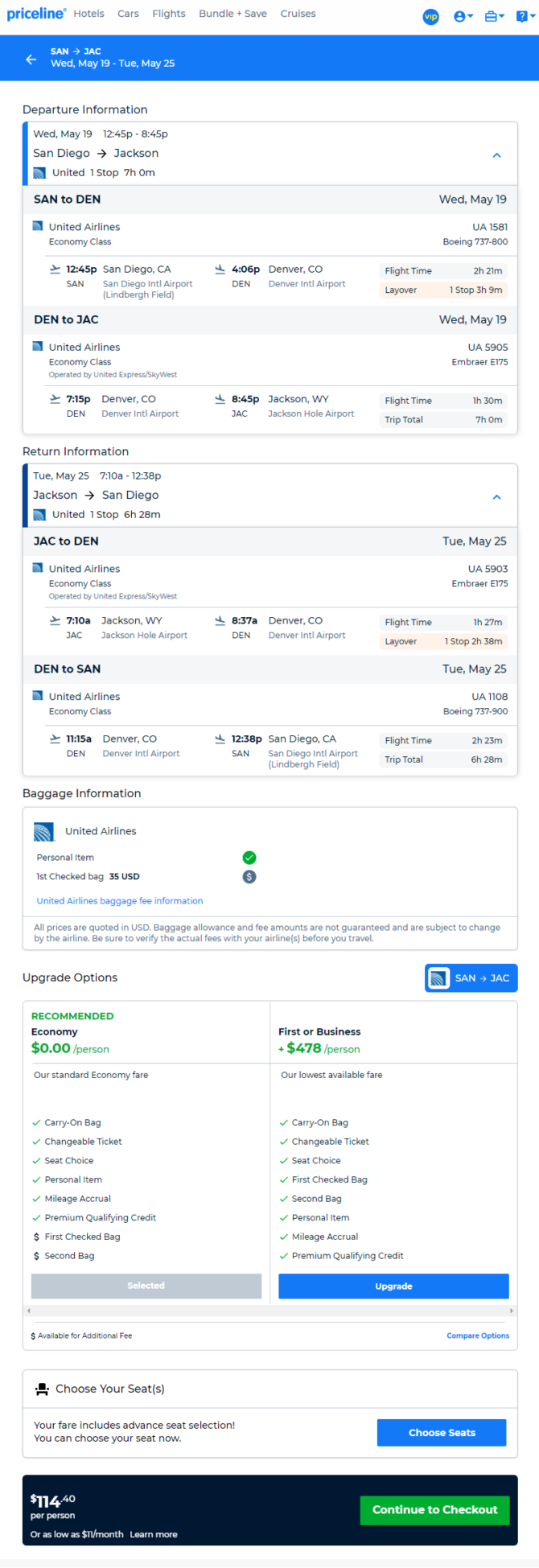The image size is (539, 1568).
Task: Open the Cruises menu item
Action: 298,14
